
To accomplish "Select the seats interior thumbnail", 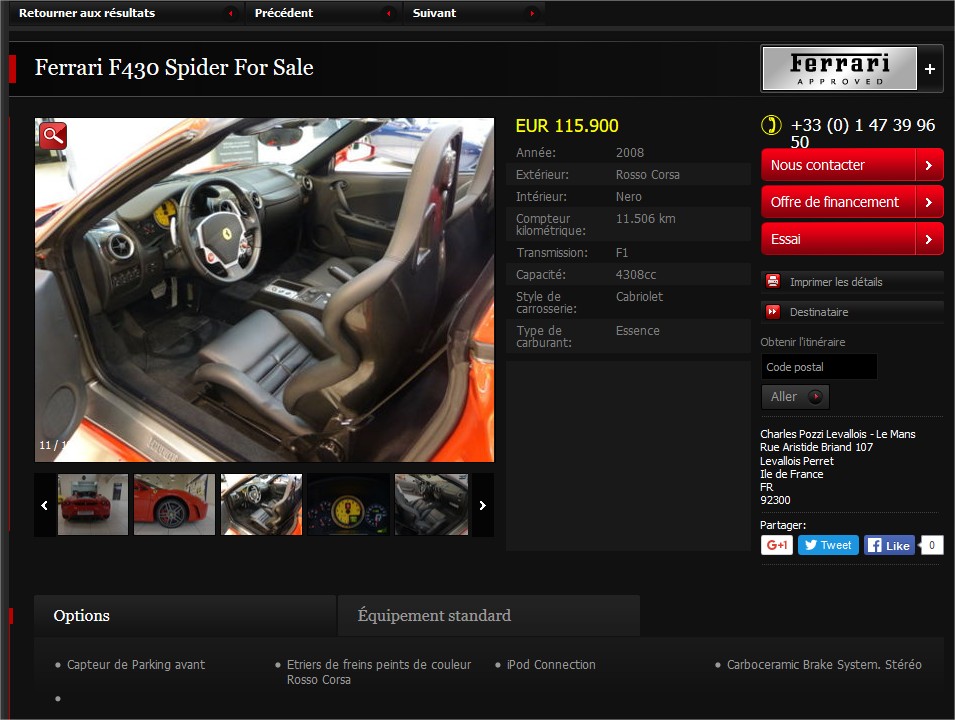I will (x=431, y=505).
